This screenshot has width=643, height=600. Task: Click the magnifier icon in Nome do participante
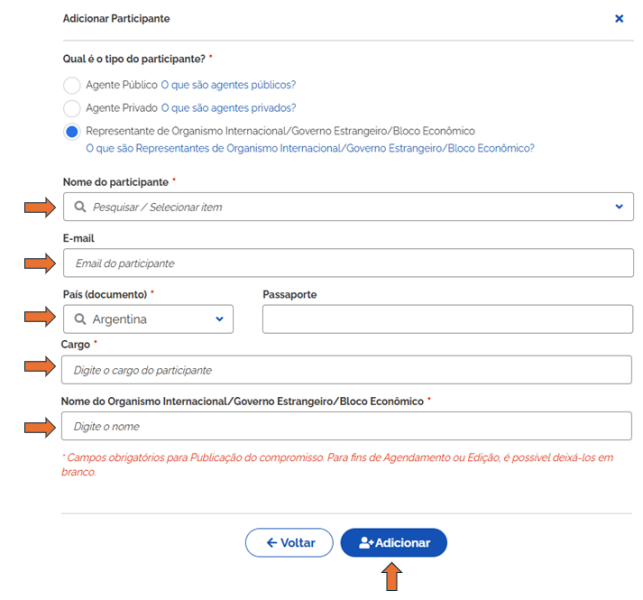80,207
